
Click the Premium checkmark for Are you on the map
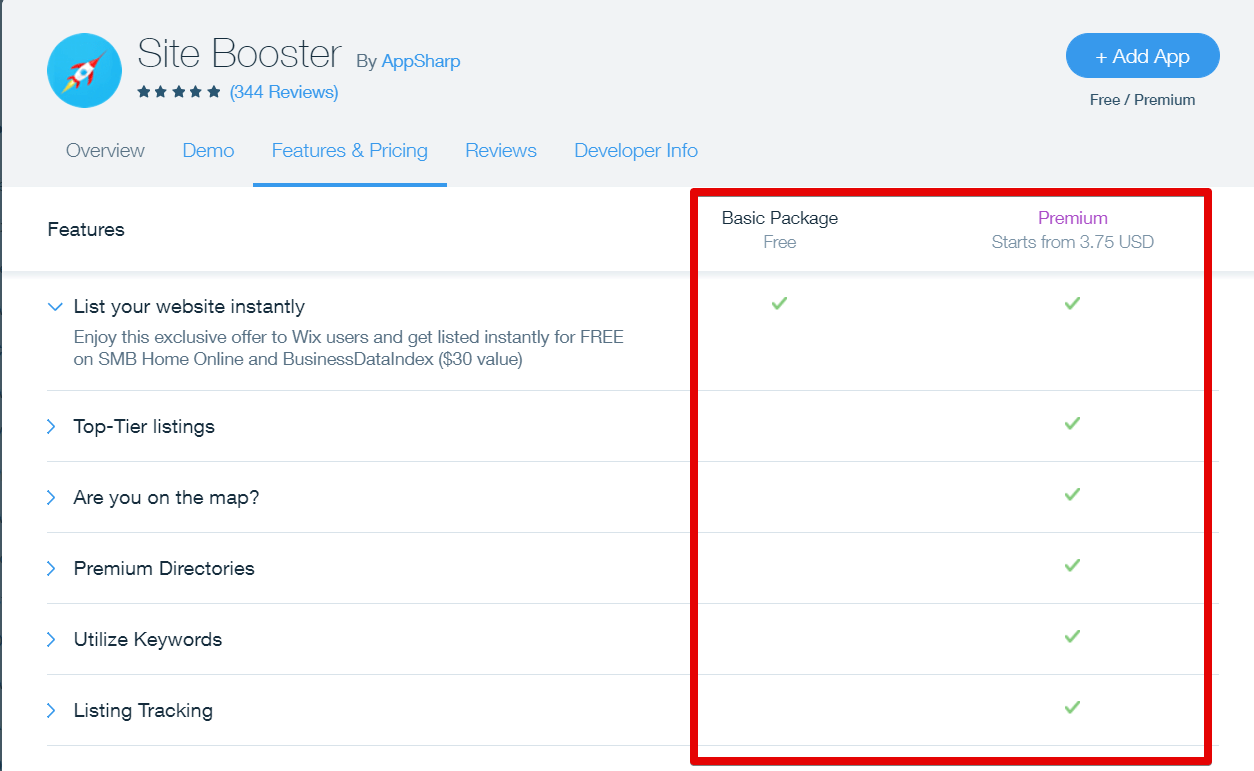coord(1073,494)
